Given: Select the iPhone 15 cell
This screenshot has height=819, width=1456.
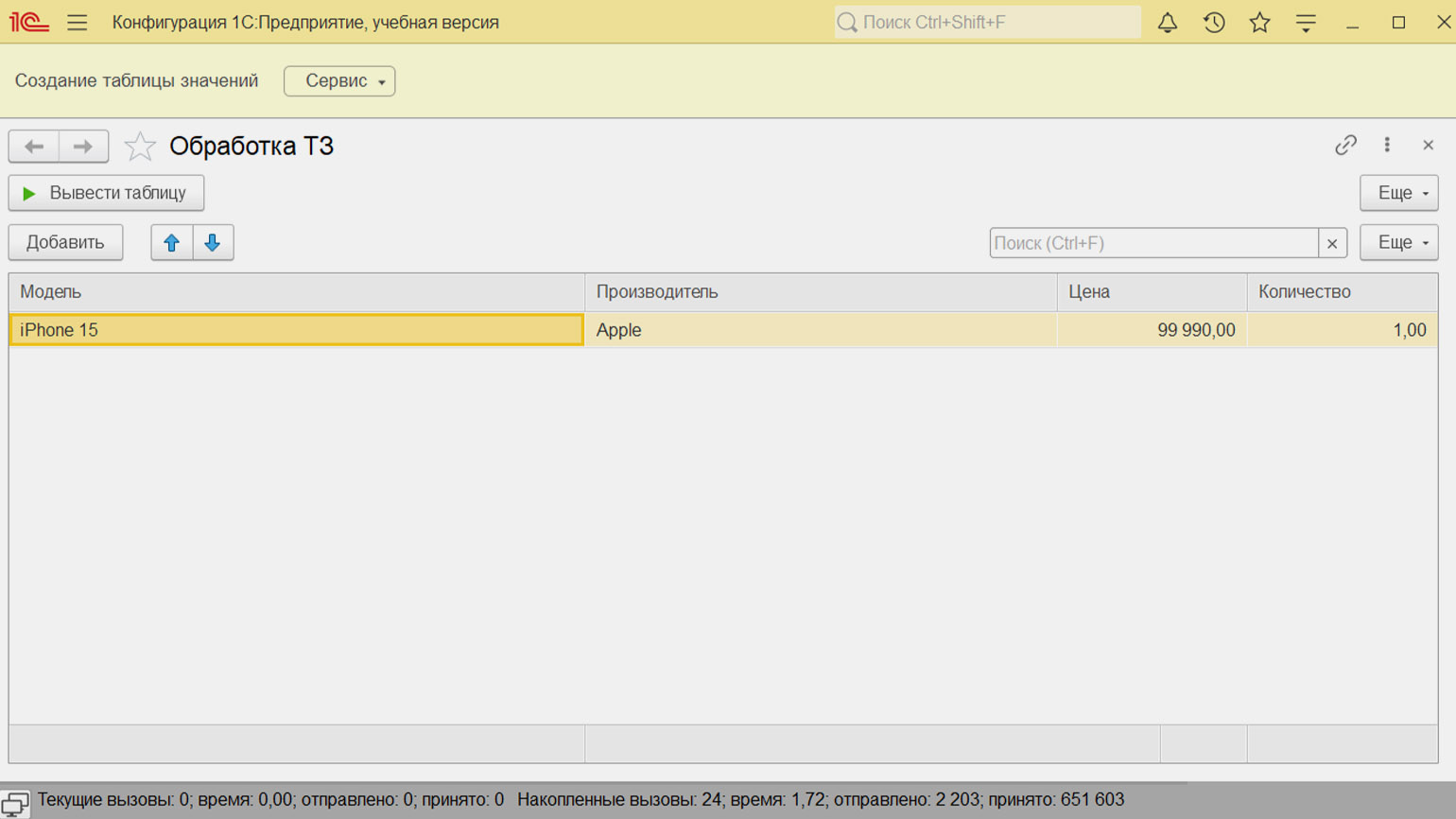Looking at the screenshot, I should tap(297, 330).
